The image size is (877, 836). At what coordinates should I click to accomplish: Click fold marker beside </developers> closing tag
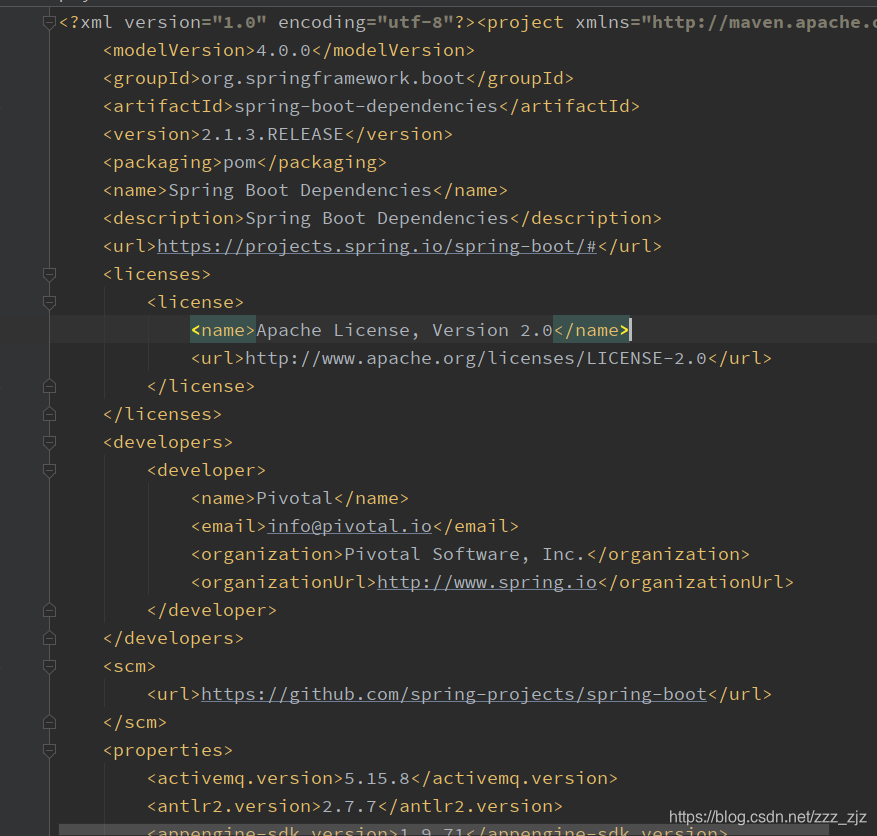(x=49, y=638)
